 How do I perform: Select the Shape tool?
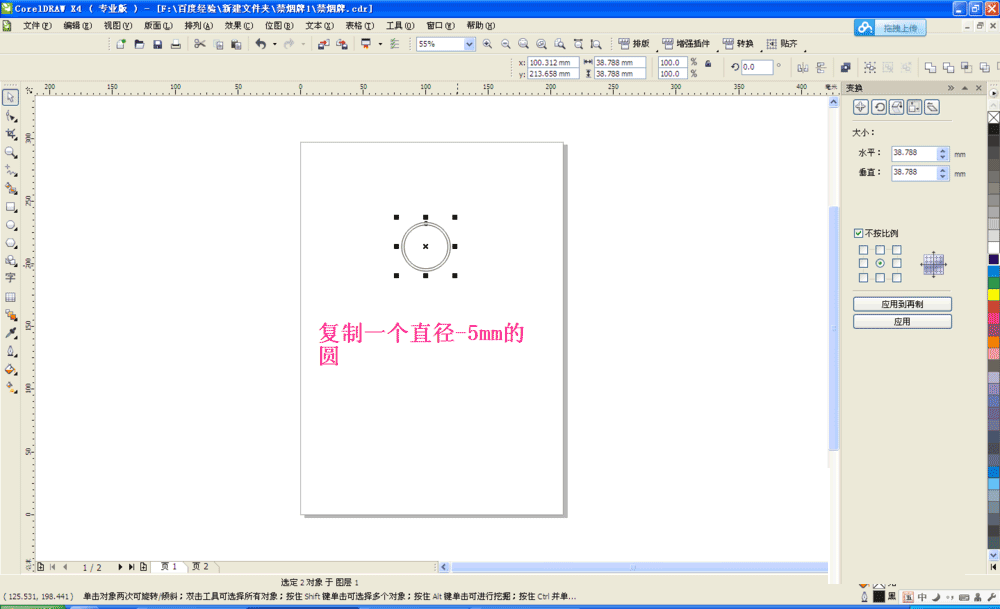point(12,117)
